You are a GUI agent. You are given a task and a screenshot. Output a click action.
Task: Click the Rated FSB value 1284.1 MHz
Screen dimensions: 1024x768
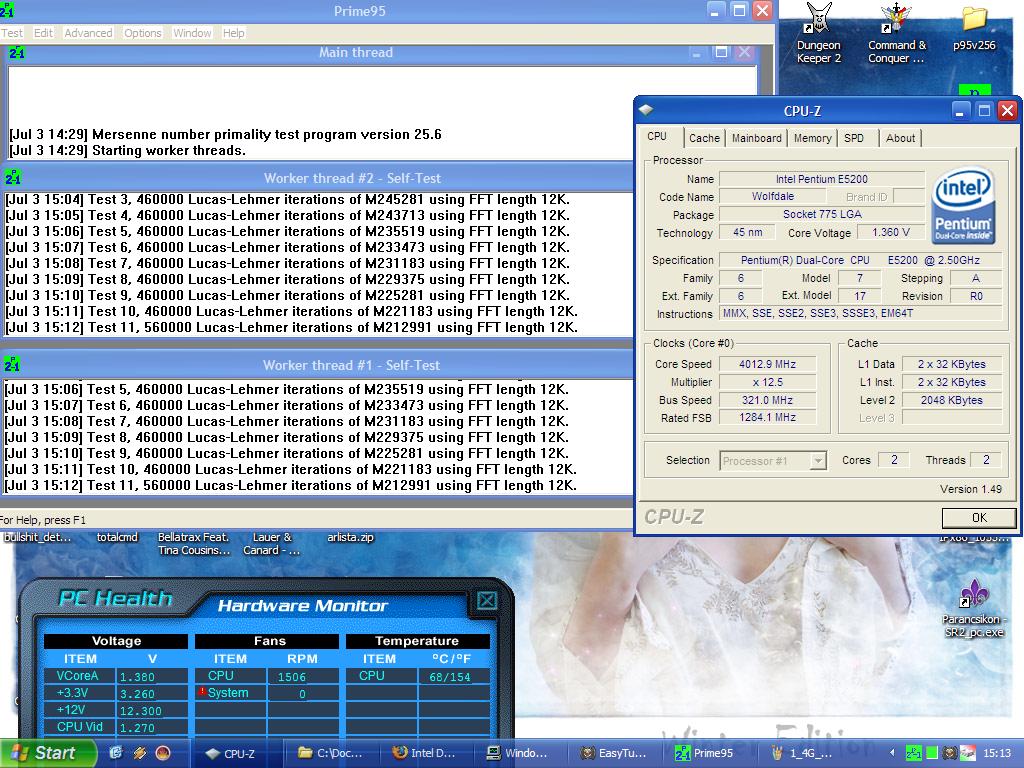pos(767,417)
